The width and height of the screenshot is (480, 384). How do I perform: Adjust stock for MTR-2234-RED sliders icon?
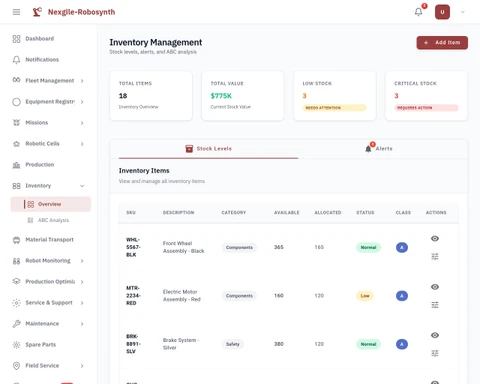[x=435, y=305]
